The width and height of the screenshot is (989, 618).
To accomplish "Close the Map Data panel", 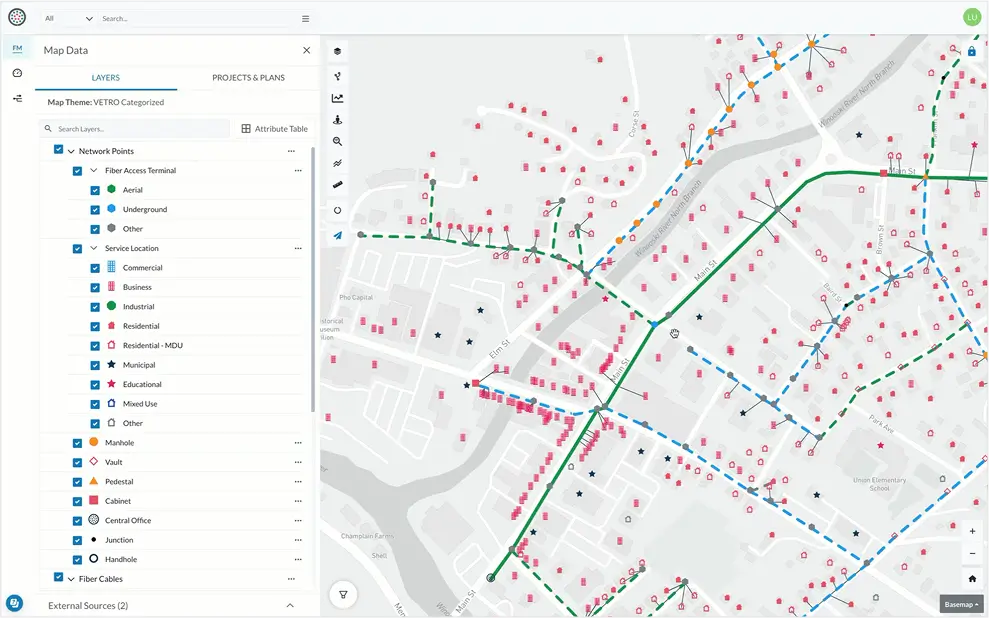I will point(307,50).
